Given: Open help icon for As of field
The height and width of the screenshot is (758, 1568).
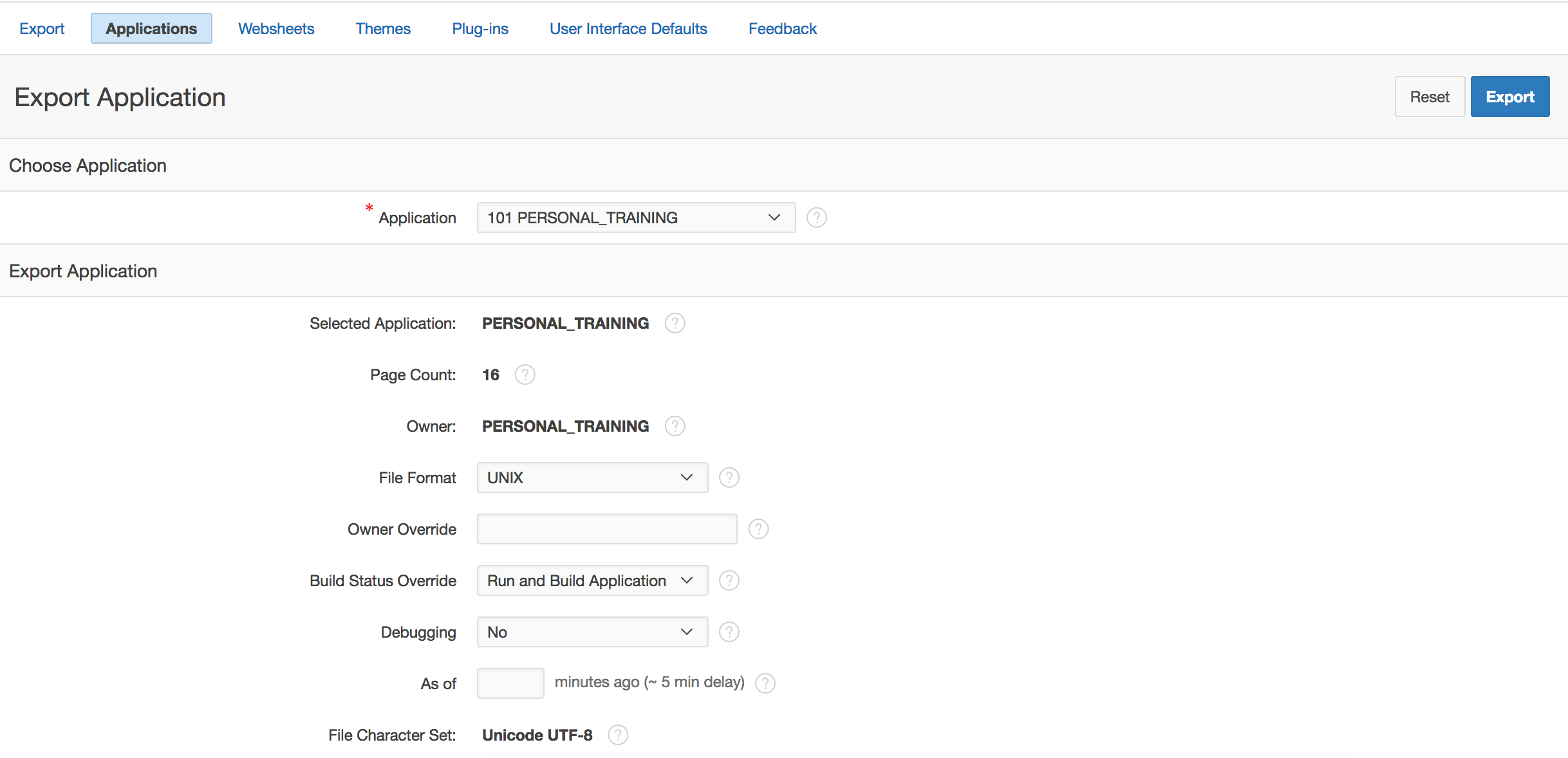Looking at the screenshot, I should coord(765,683).
